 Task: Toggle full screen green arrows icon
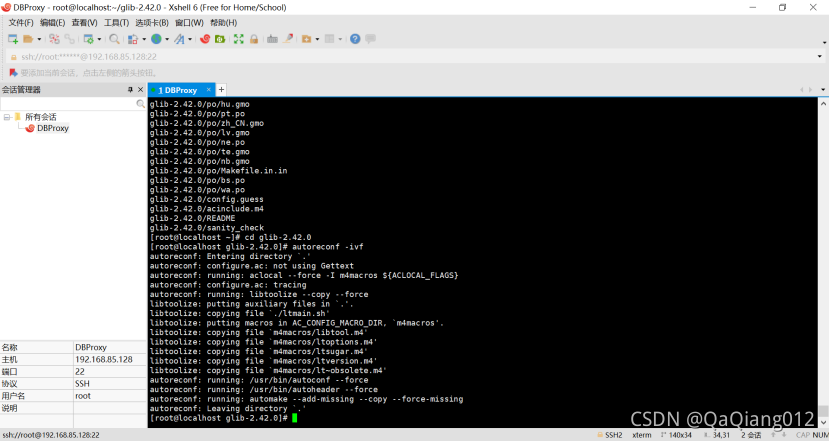(x=239, y=39)
